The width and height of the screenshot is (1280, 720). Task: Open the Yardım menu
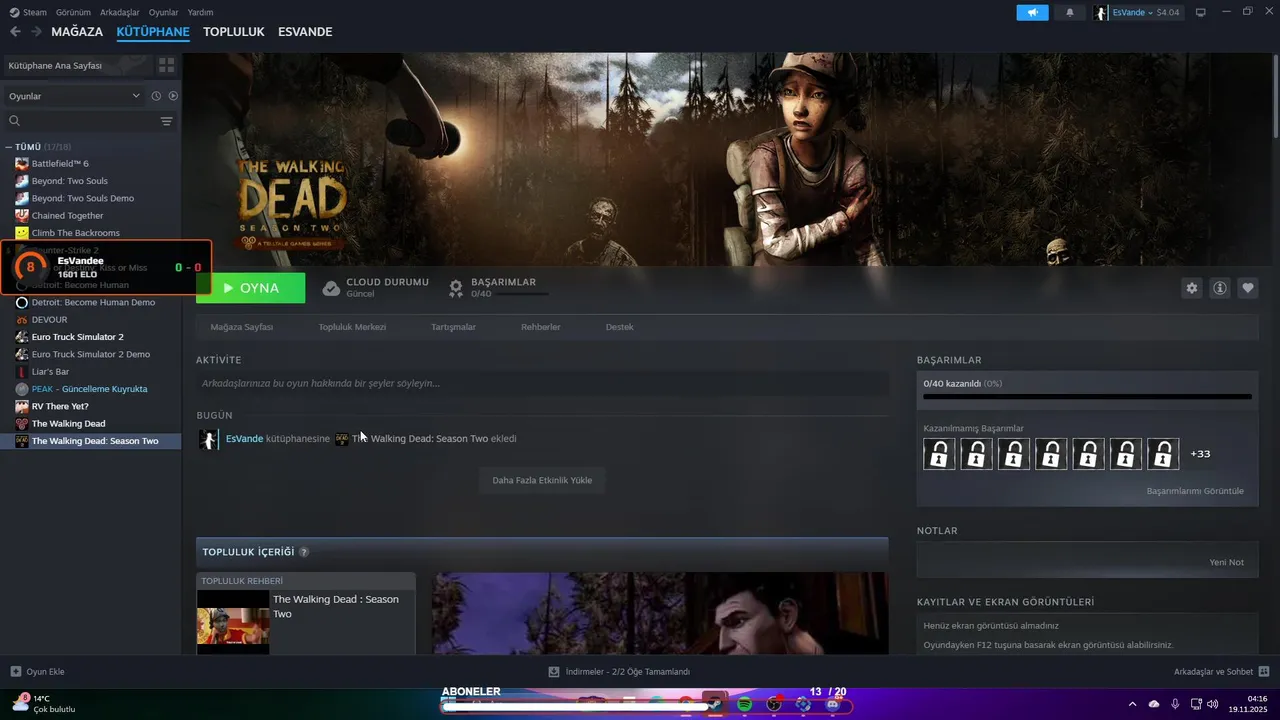[x=200, y=12]
